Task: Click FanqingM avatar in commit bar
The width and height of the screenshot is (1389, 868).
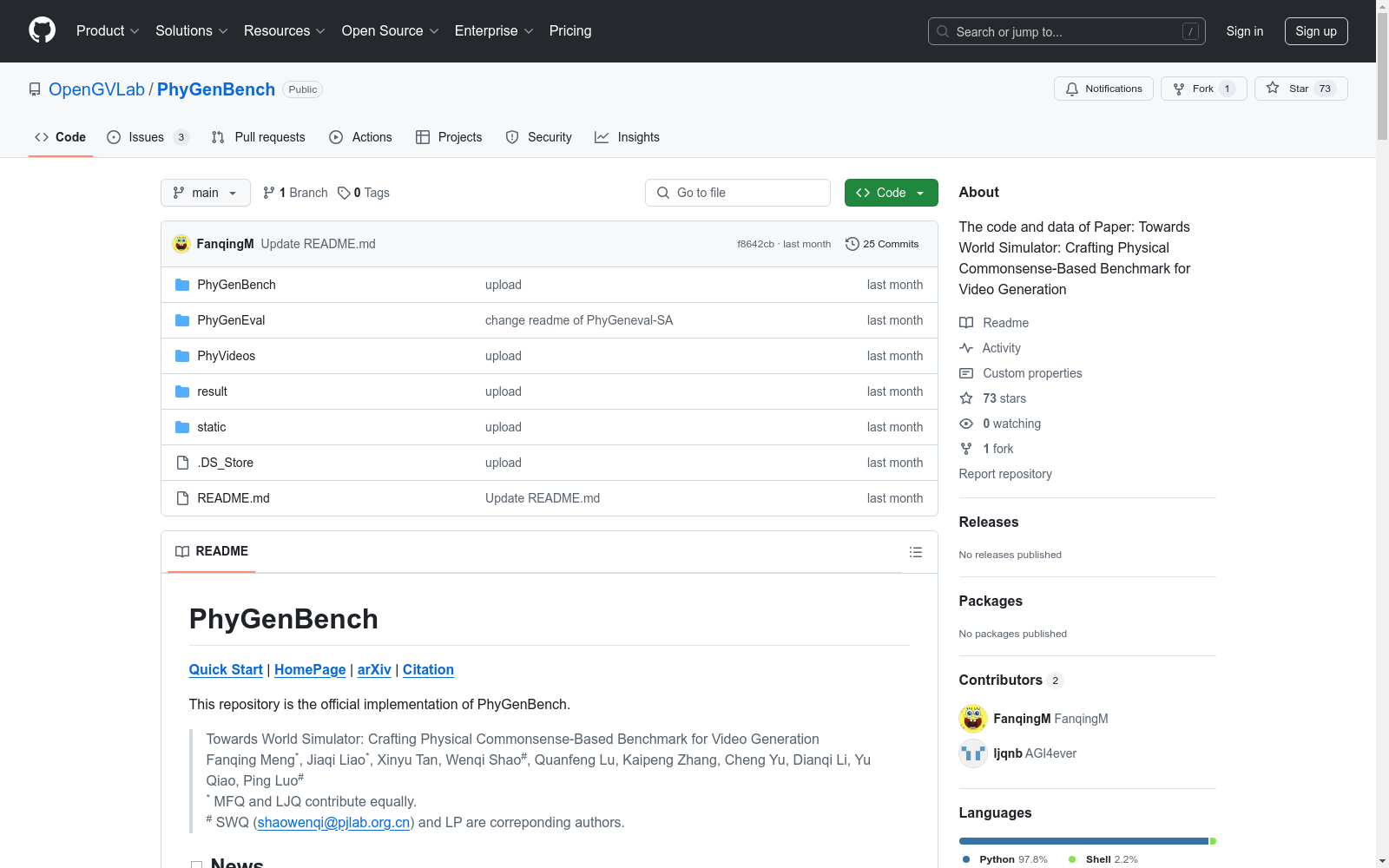Action: point(181,244)
